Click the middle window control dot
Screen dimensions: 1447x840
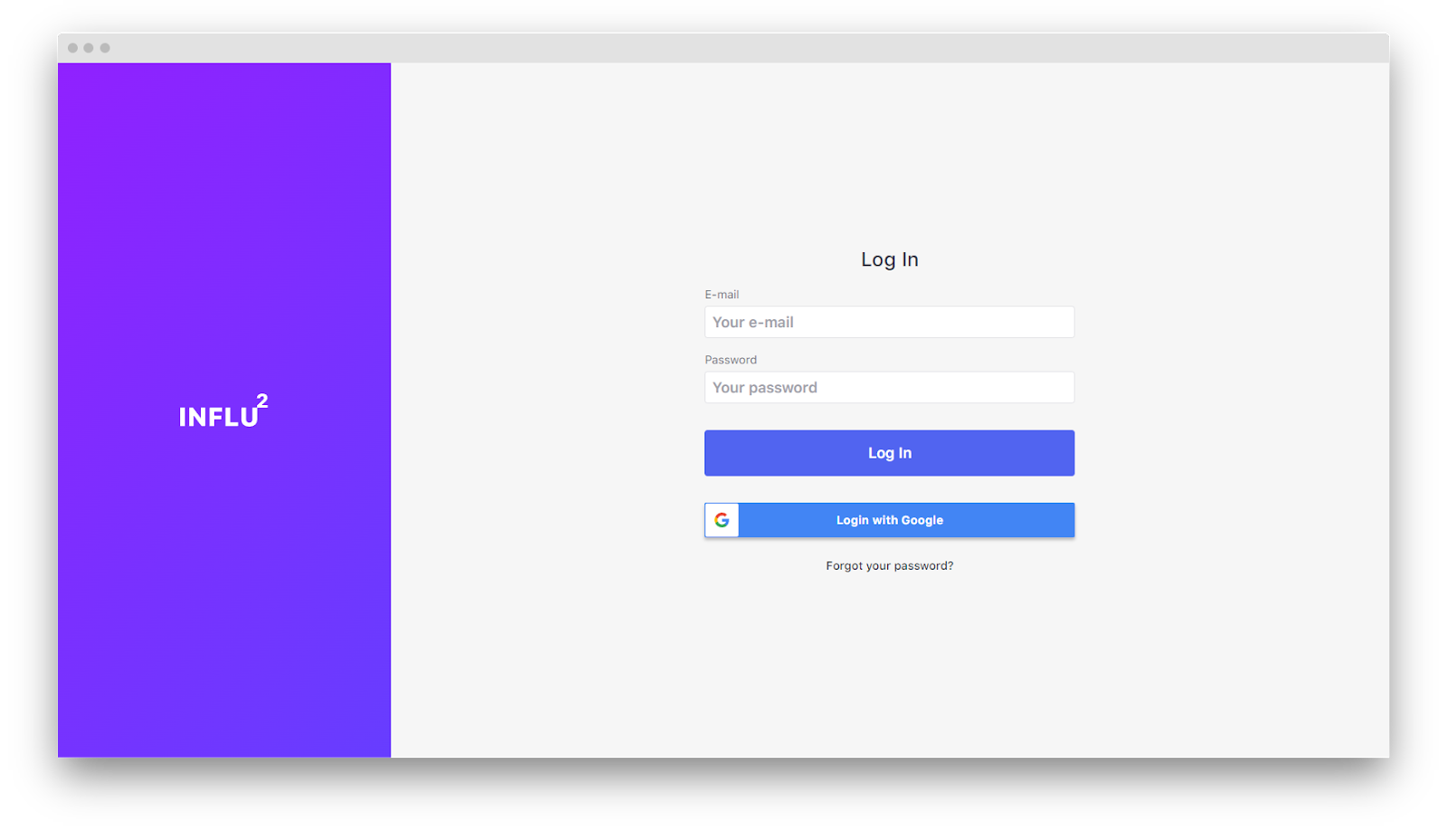(89, 48)
